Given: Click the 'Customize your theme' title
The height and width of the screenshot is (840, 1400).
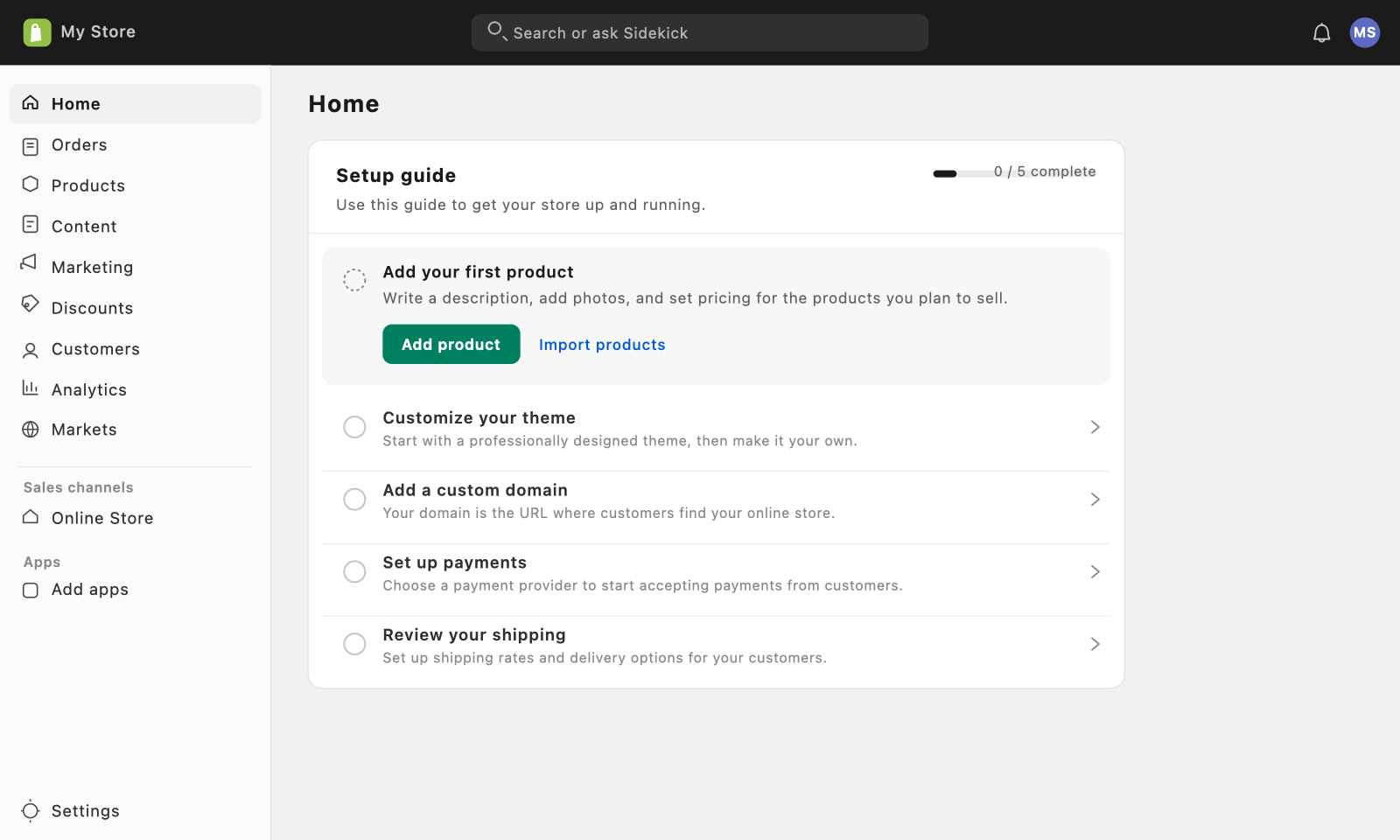Looking at the screenshot, I should click(479, 417).
